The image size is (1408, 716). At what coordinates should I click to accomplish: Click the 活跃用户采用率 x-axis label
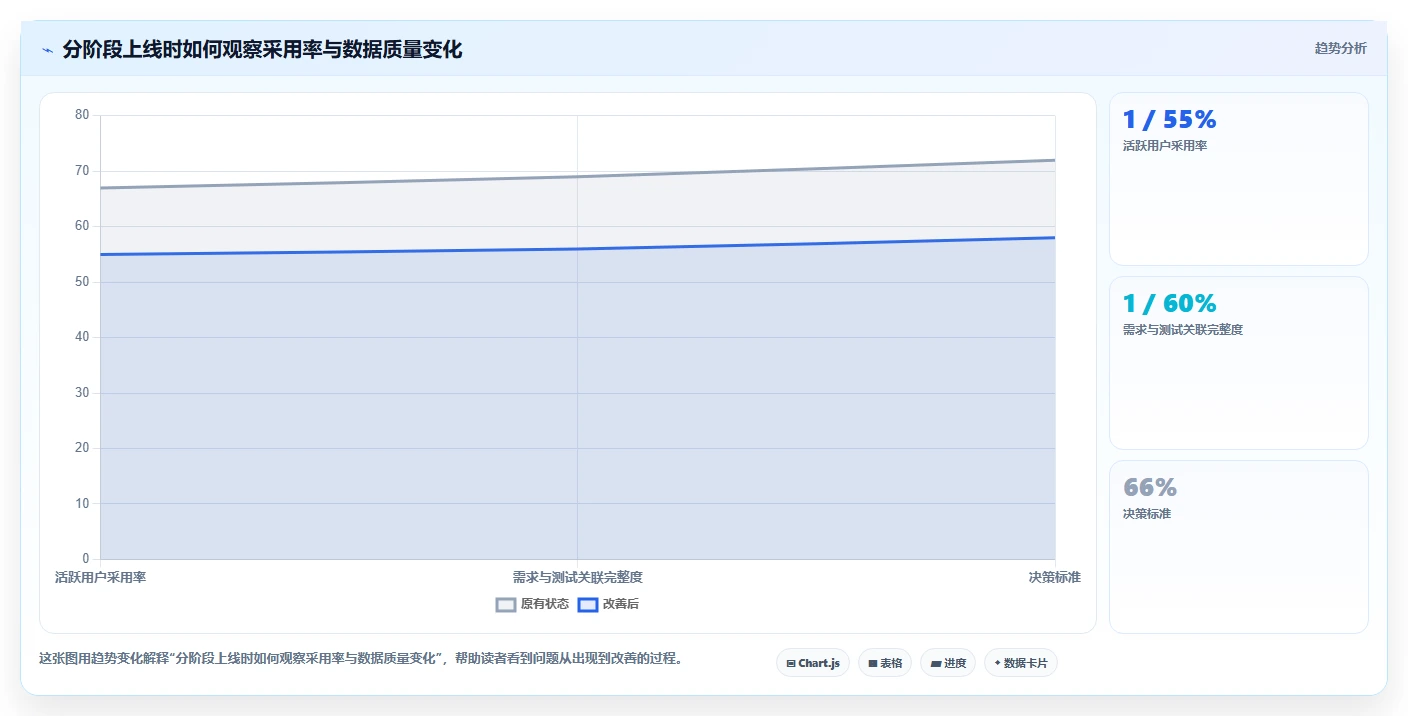100,577
